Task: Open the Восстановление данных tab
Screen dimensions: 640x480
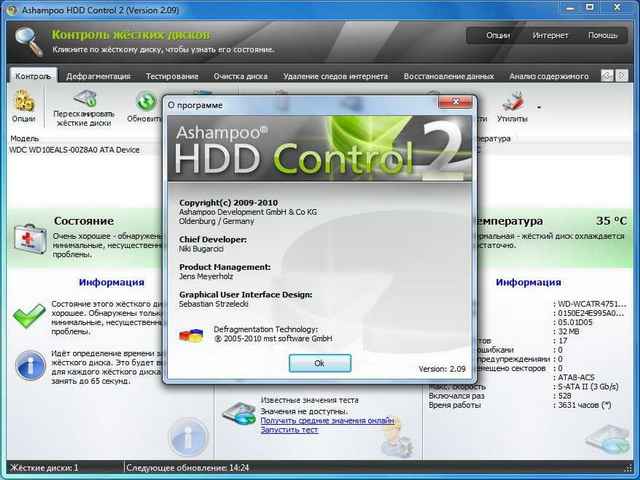Action: tap(452, 76)
